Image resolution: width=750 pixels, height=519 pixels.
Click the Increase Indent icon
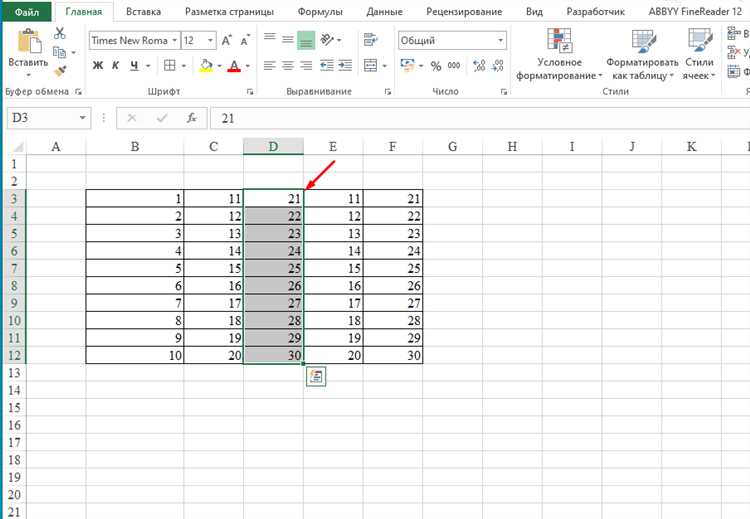pos(345,66)
